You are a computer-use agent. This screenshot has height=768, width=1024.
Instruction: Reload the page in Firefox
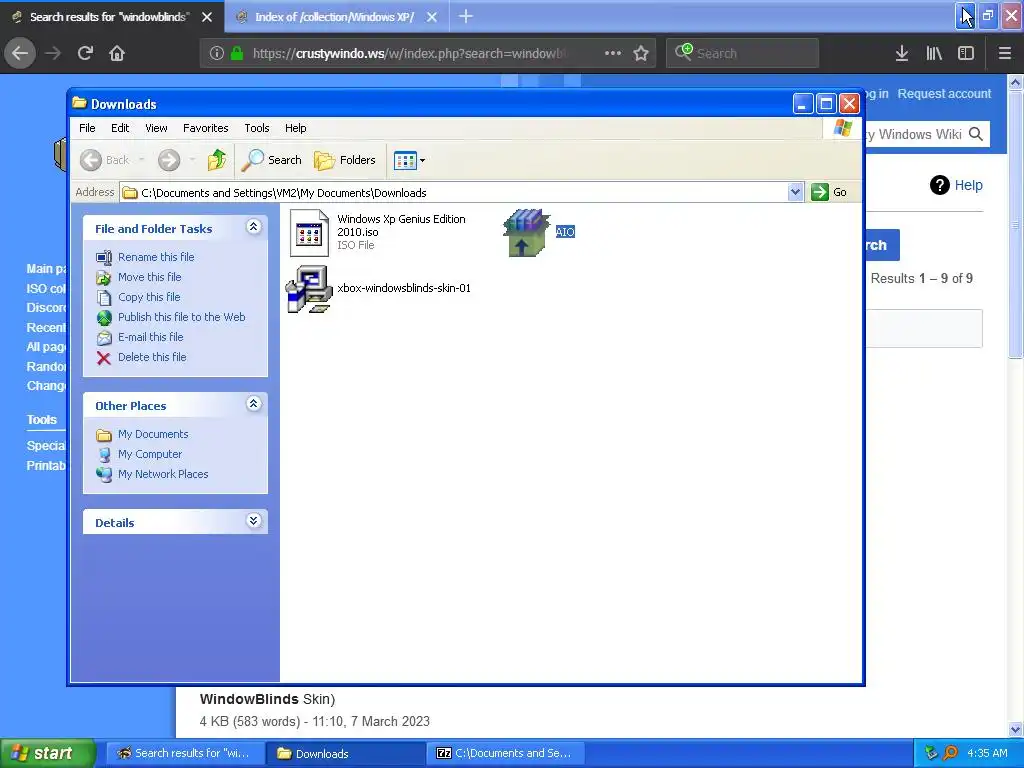point(85,54)
